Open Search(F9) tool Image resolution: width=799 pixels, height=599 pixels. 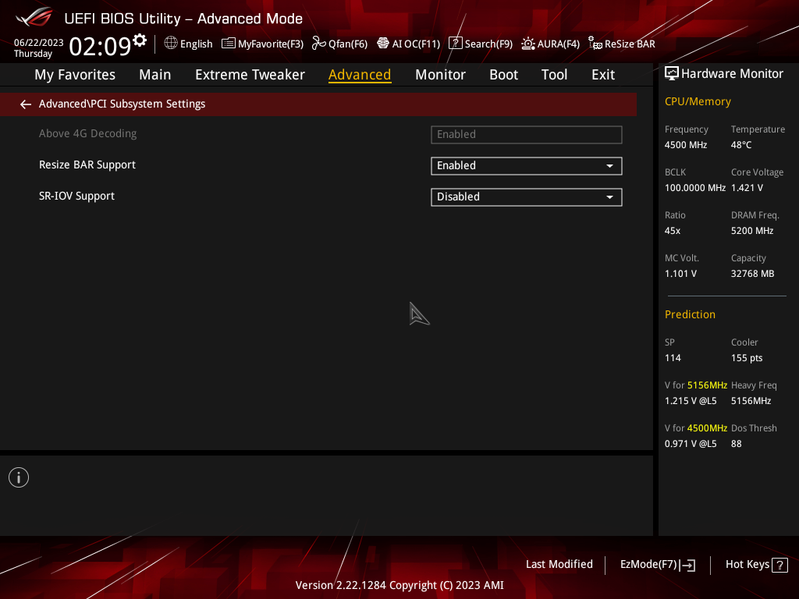tap(481, 44)
